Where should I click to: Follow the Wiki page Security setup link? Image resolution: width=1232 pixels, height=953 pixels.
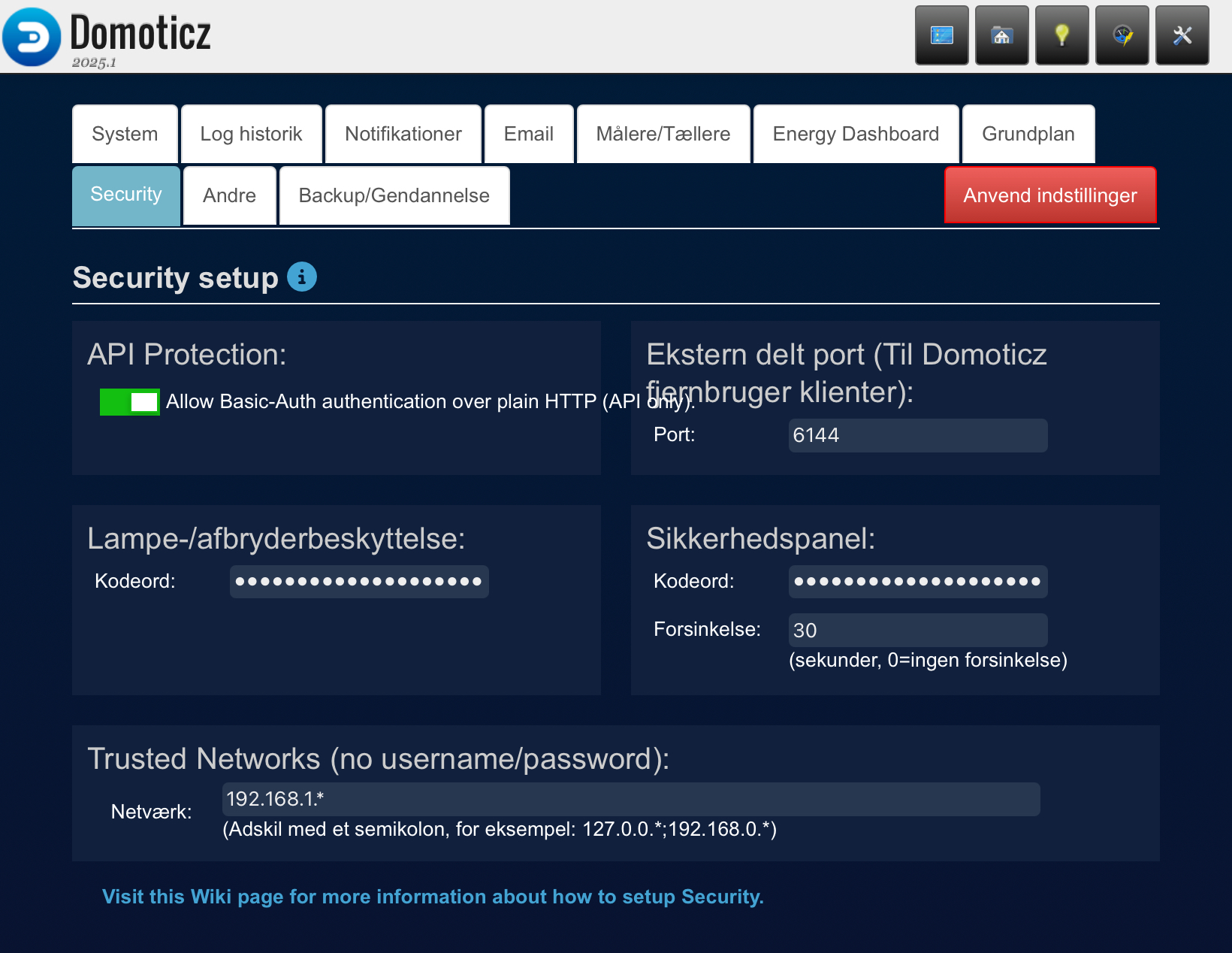coord(433,897)
